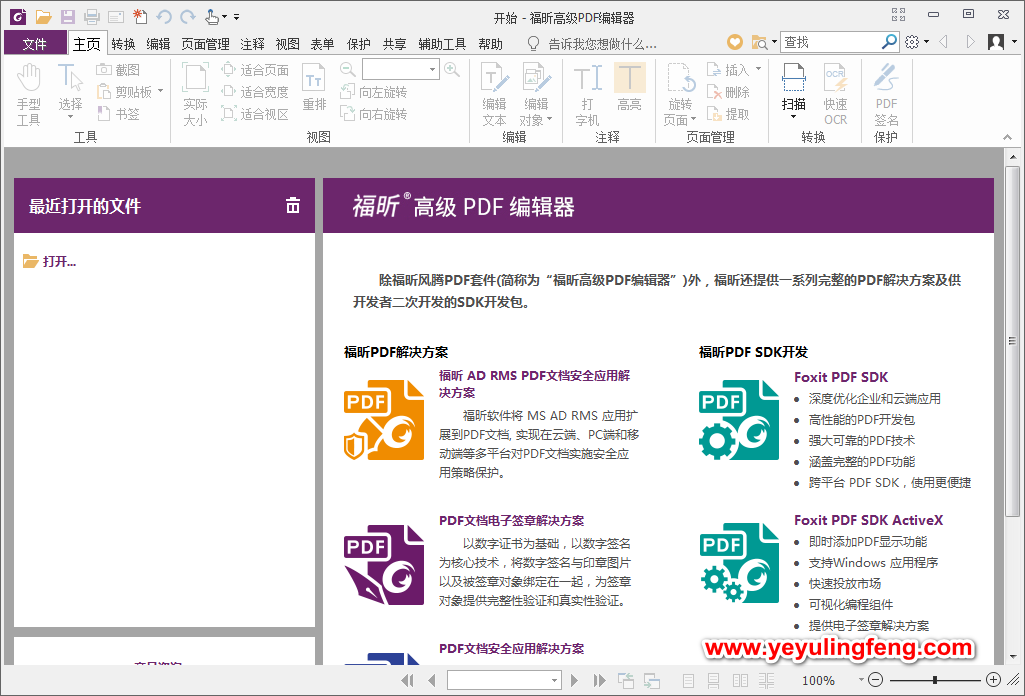Image resolution: width=1025 pixels, height=696 pixels.
Task: Switch to the Help (帮助) tab
Action: pyautogui.click(x=490, y=44)
